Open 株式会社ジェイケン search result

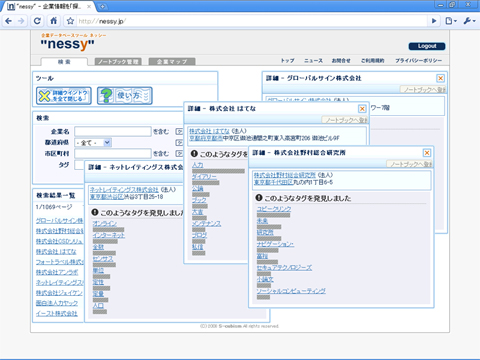59,293
